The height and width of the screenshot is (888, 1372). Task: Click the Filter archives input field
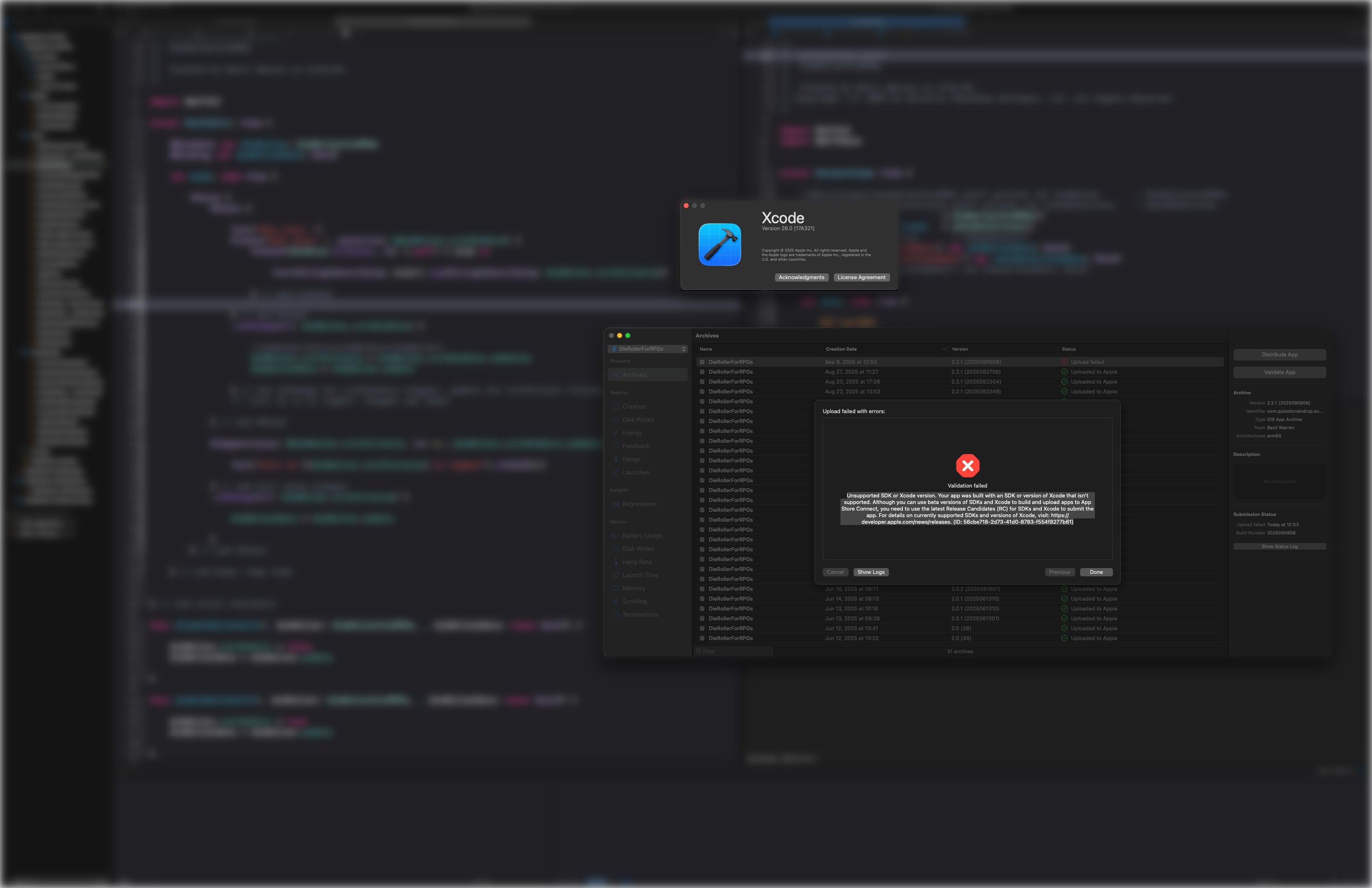pos(733,651)
